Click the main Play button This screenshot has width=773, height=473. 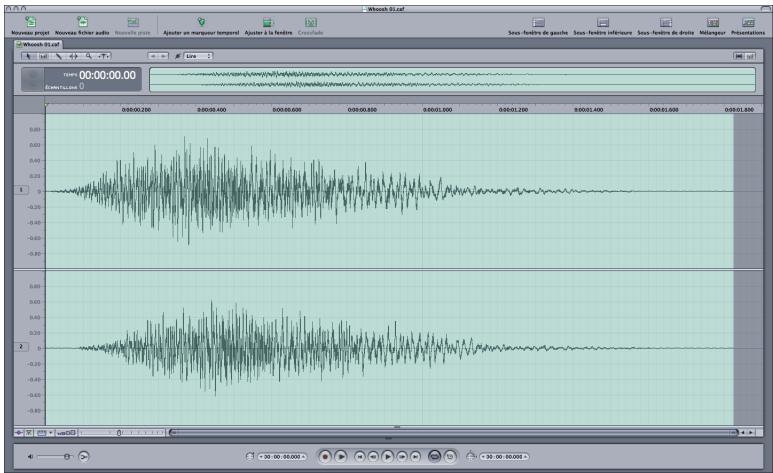click(387, 457)
